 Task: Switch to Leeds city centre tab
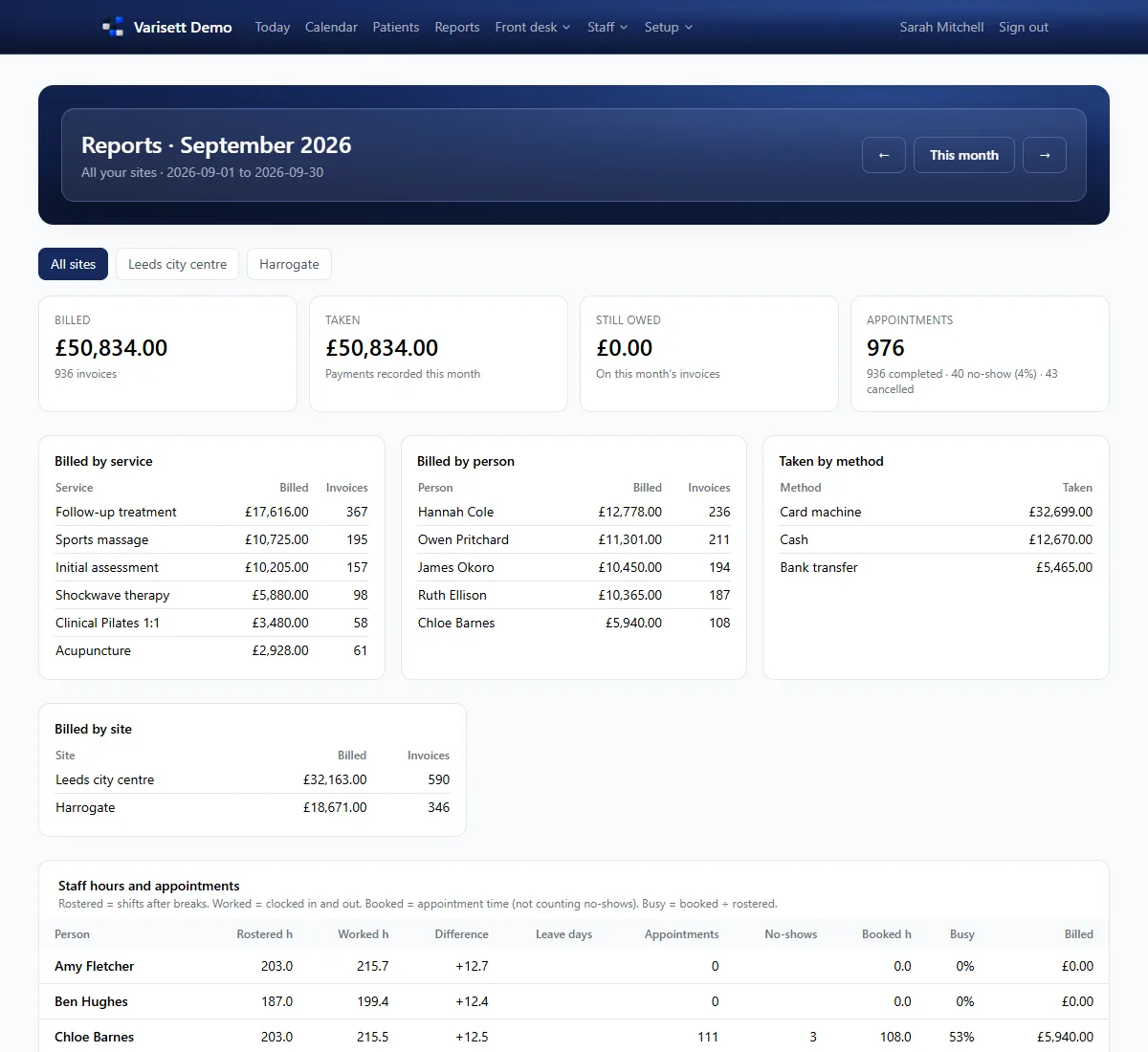177,264
